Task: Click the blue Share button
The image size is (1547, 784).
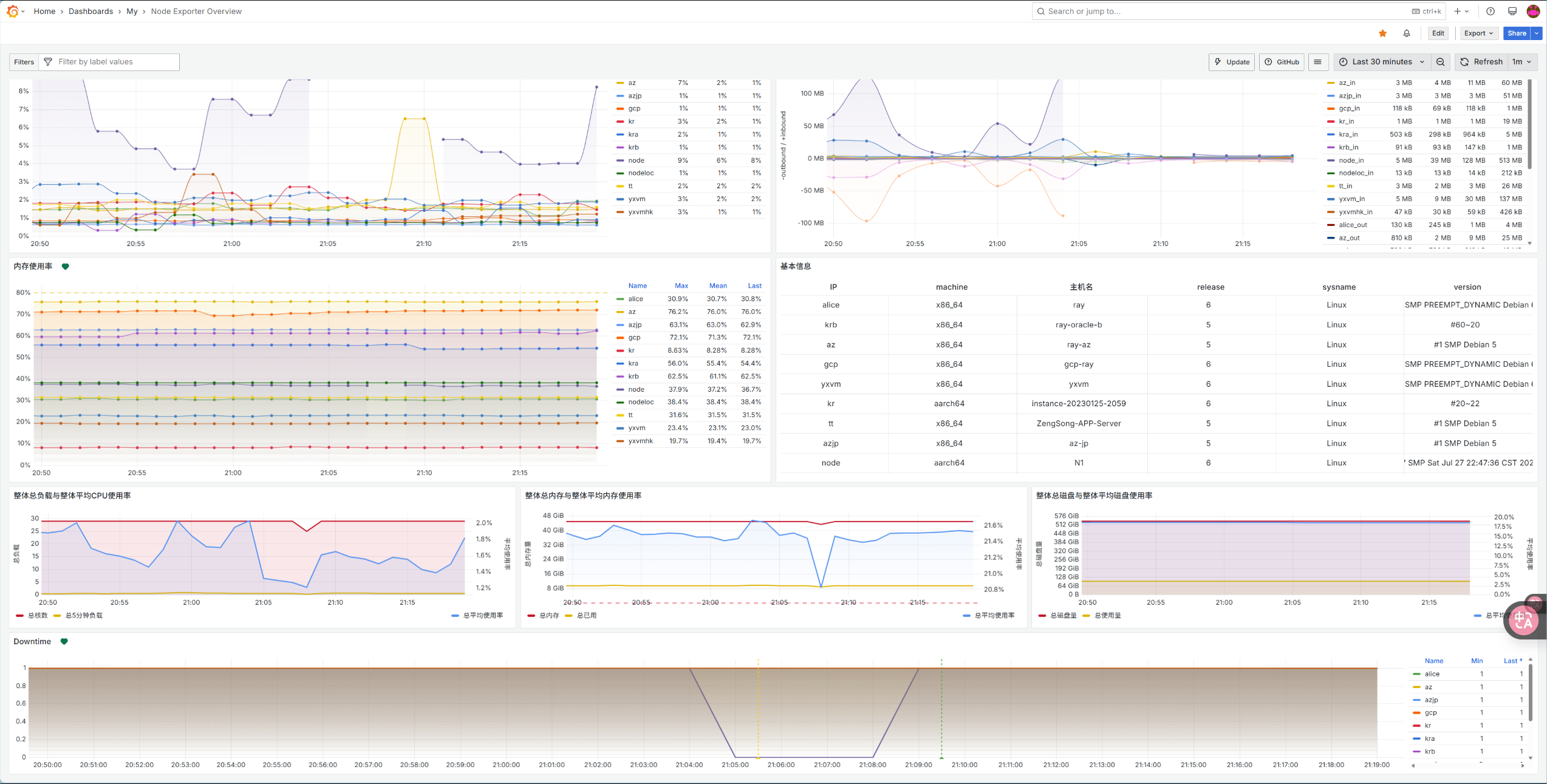Action: click(1517, 33)
